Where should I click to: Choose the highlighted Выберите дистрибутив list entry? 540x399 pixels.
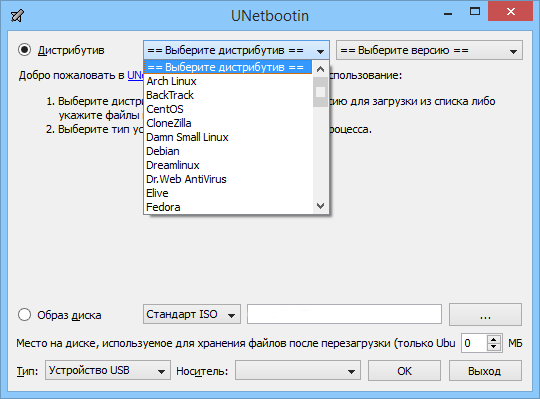point(228,67)
